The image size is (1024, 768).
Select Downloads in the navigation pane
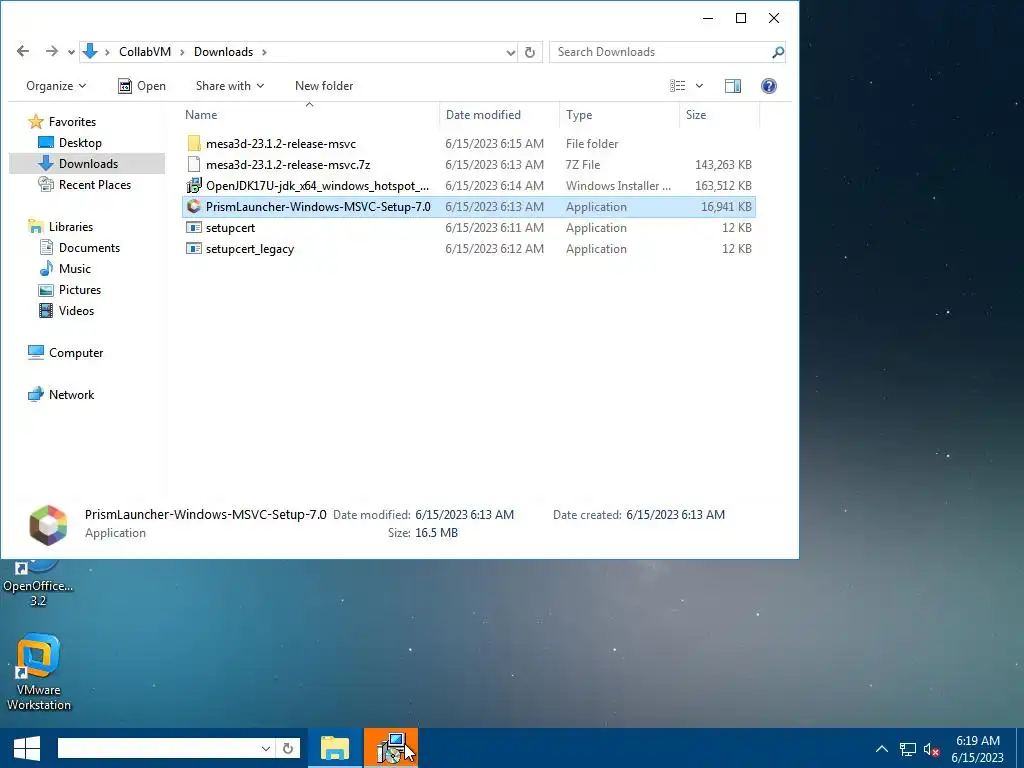[88, 163]
